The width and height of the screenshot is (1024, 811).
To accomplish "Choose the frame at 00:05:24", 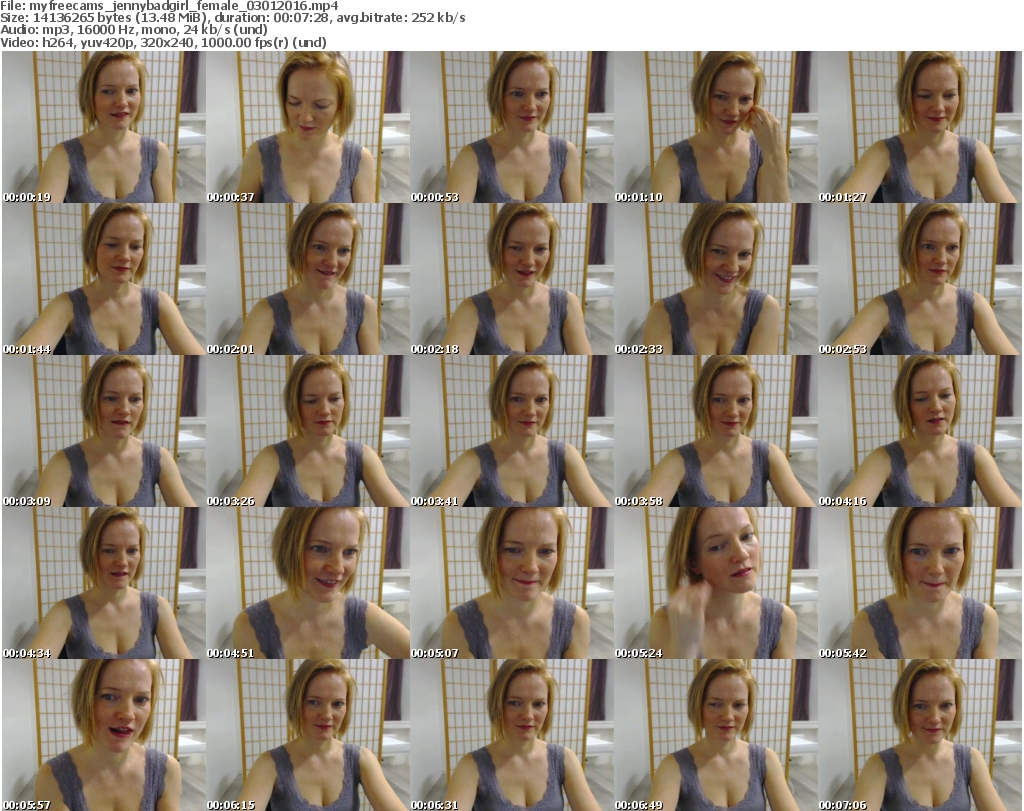I will coord(716,583).
